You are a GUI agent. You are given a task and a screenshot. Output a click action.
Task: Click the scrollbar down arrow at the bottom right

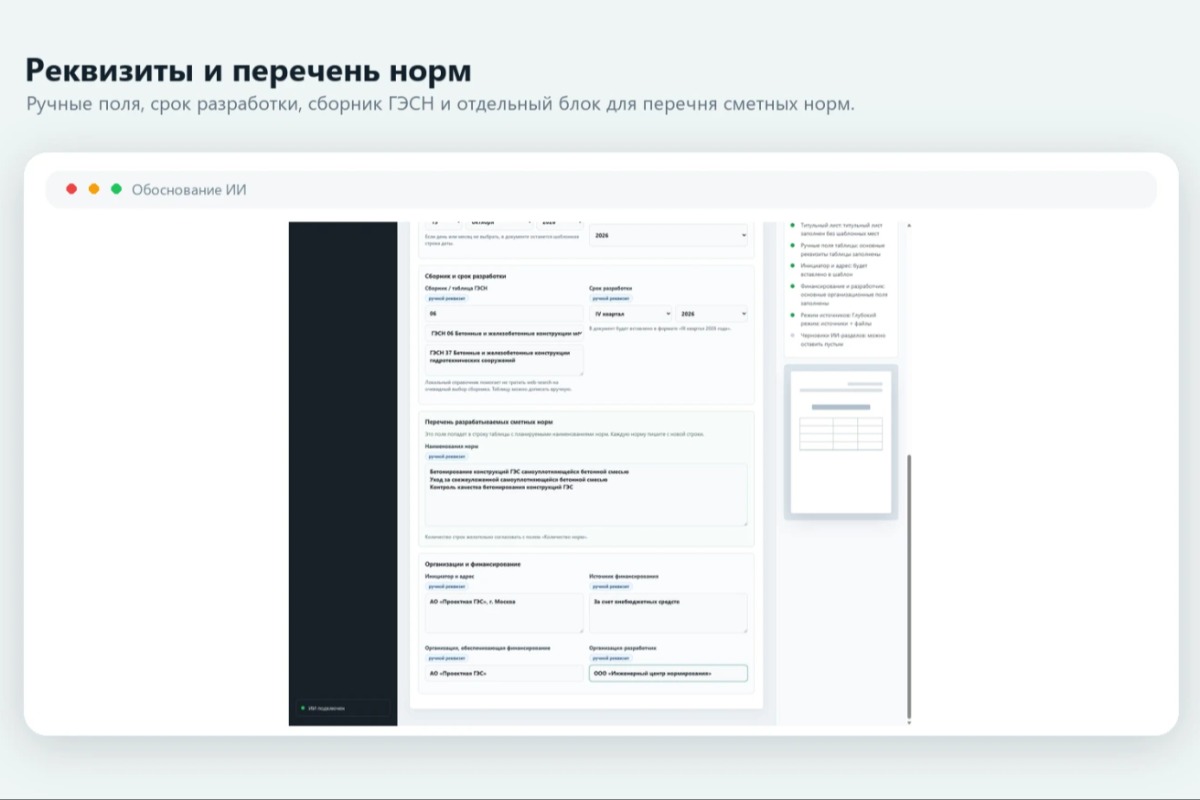tap(908, 721)
